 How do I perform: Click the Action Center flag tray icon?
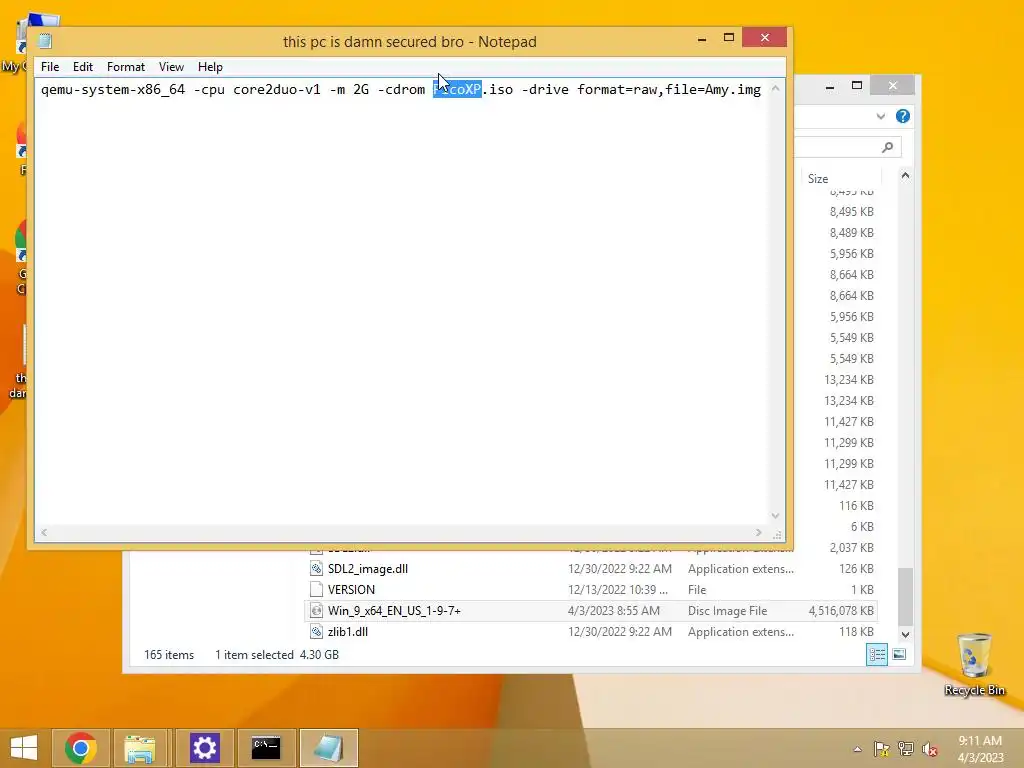tap(881, 749)
